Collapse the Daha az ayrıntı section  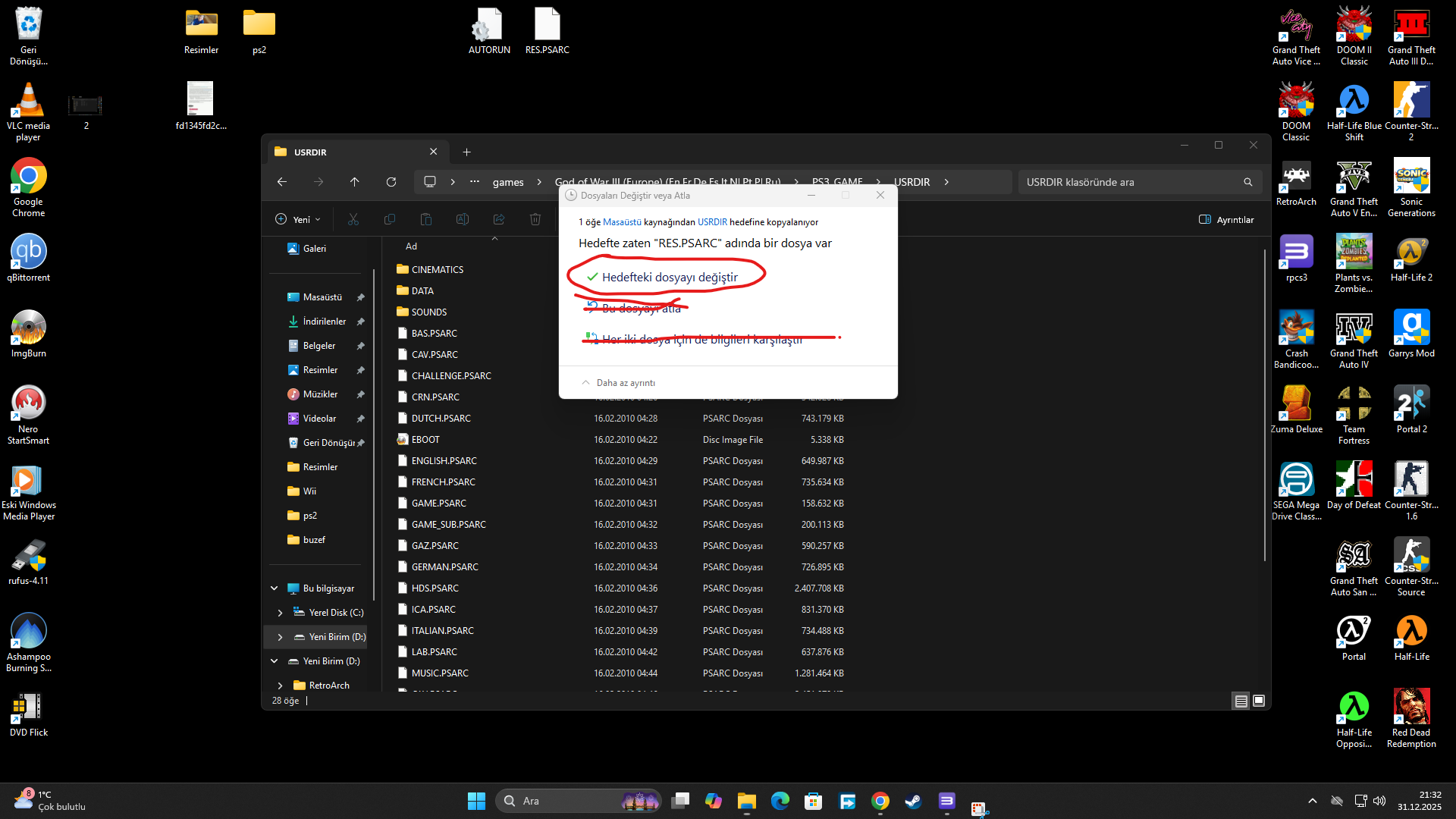coord(618,383)
